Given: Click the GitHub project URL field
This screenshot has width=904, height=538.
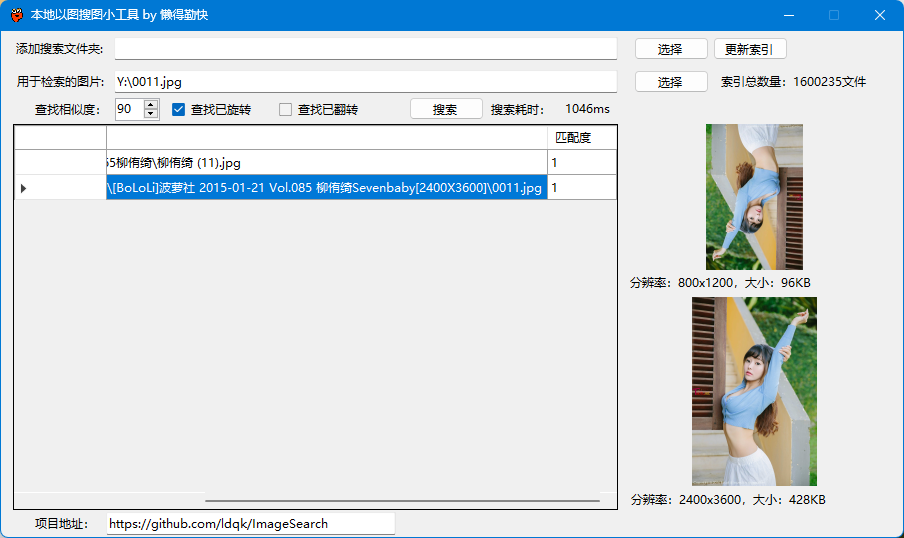Looking at the screenshot, I should click(x=250, y=524).
